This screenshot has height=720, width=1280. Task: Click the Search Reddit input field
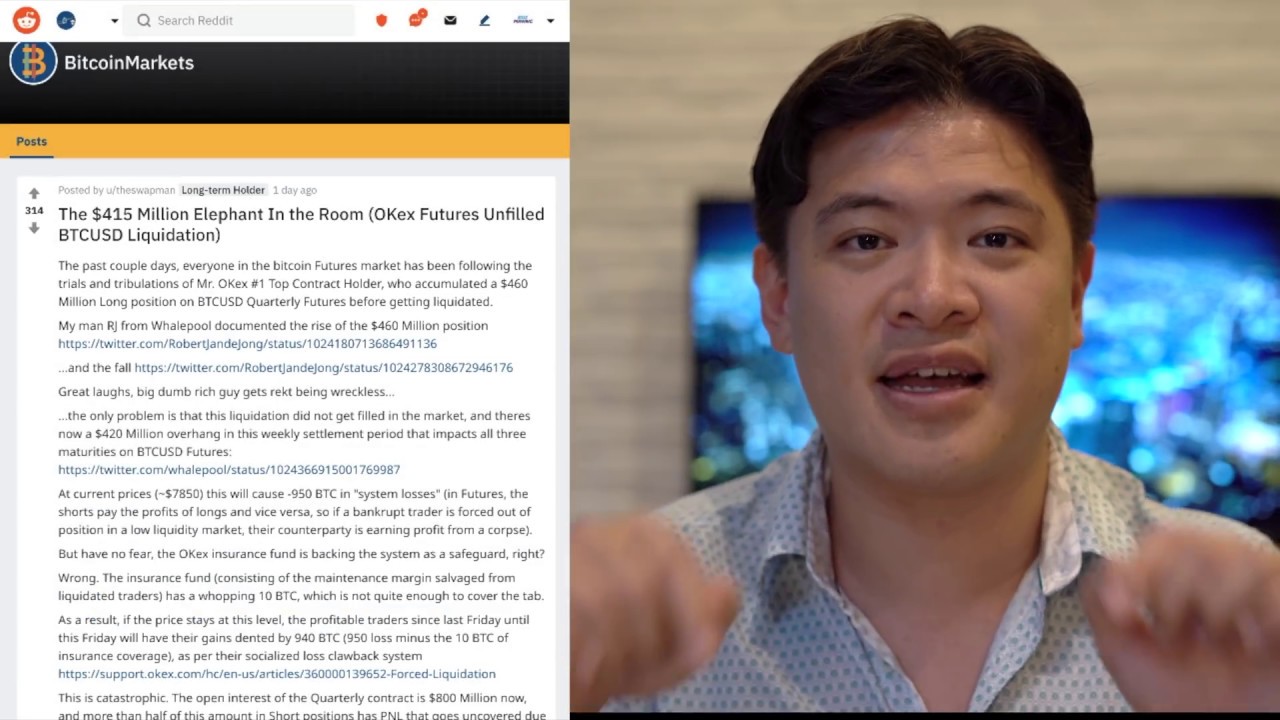pyautogui.click(x=239, y=20)
